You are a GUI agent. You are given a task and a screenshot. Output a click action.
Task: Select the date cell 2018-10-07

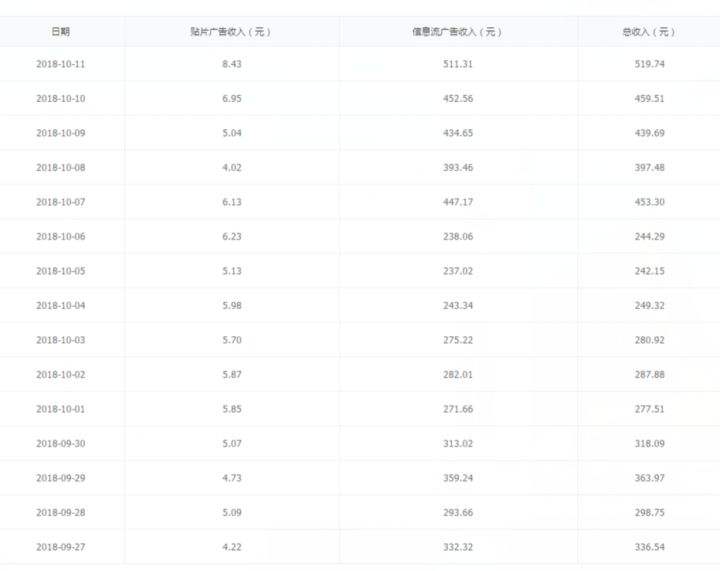[x=61, y=202]
